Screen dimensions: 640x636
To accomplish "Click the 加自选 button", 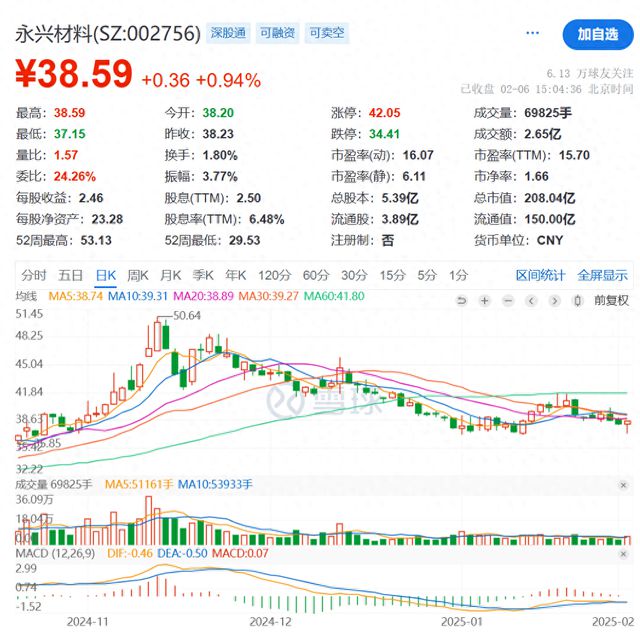I will click(598, 34).
